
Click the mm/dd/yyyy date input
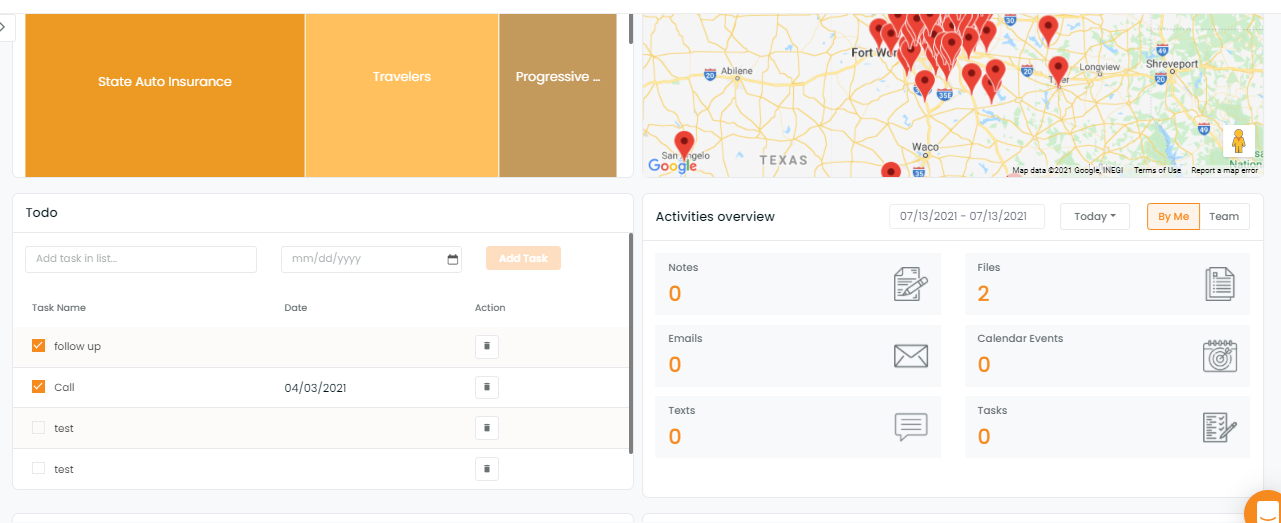point(371,259)
